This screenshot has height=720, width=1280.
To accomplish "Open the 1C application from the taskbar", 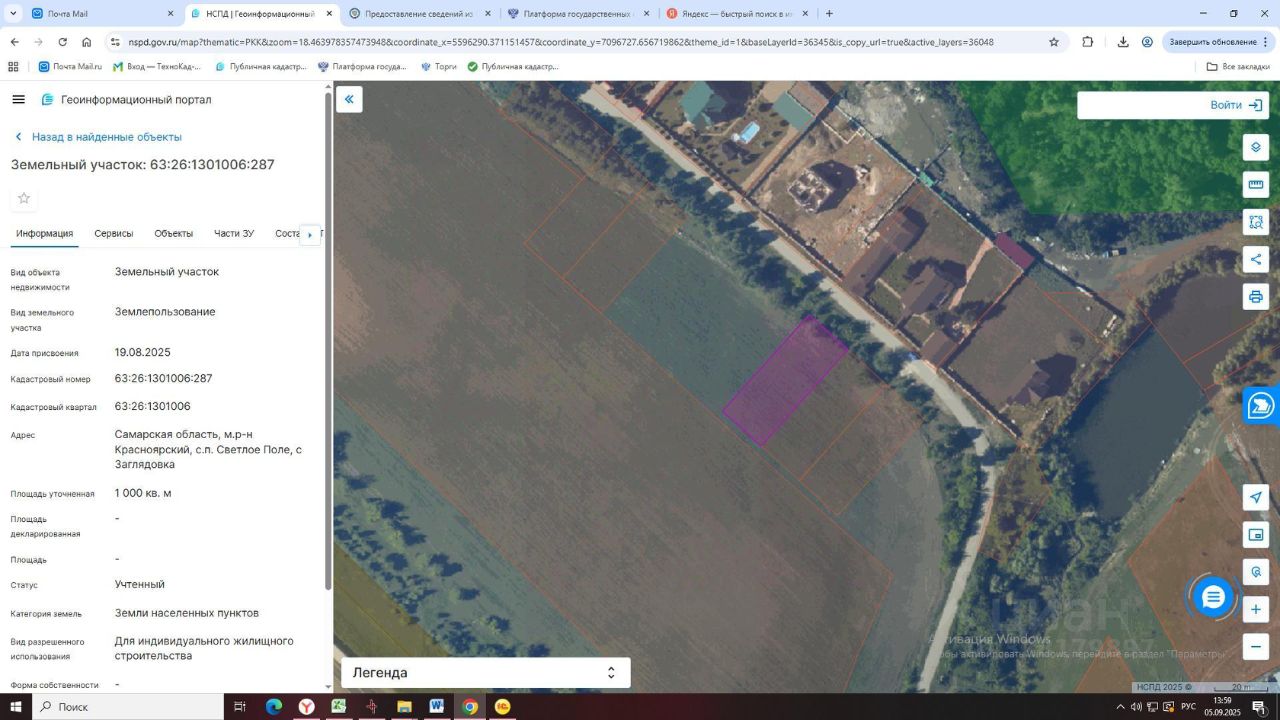I will point(502,707).
